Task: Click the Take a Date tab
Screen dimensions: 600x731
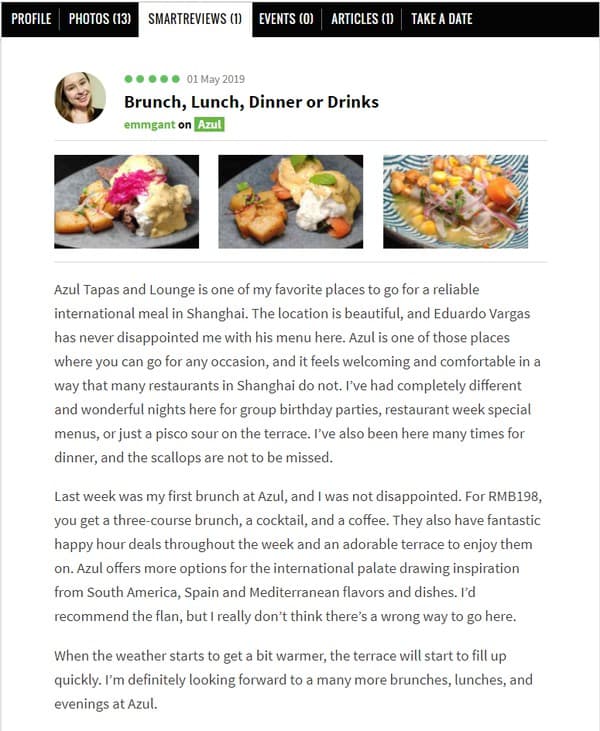Action: [x=441, y=19]
